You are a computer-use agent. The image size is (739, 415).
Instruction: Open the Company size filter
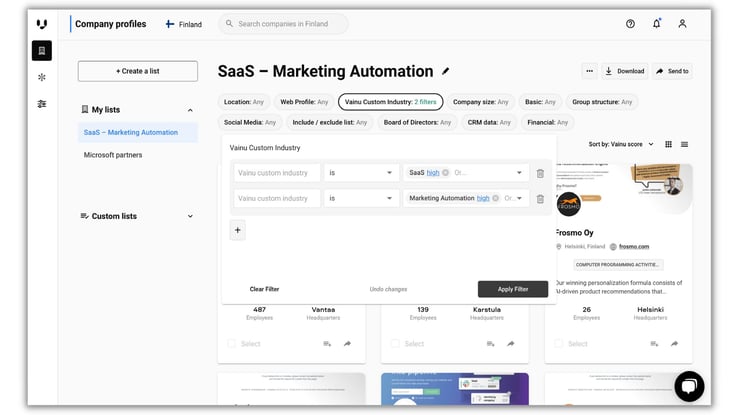tap(481, 101)
